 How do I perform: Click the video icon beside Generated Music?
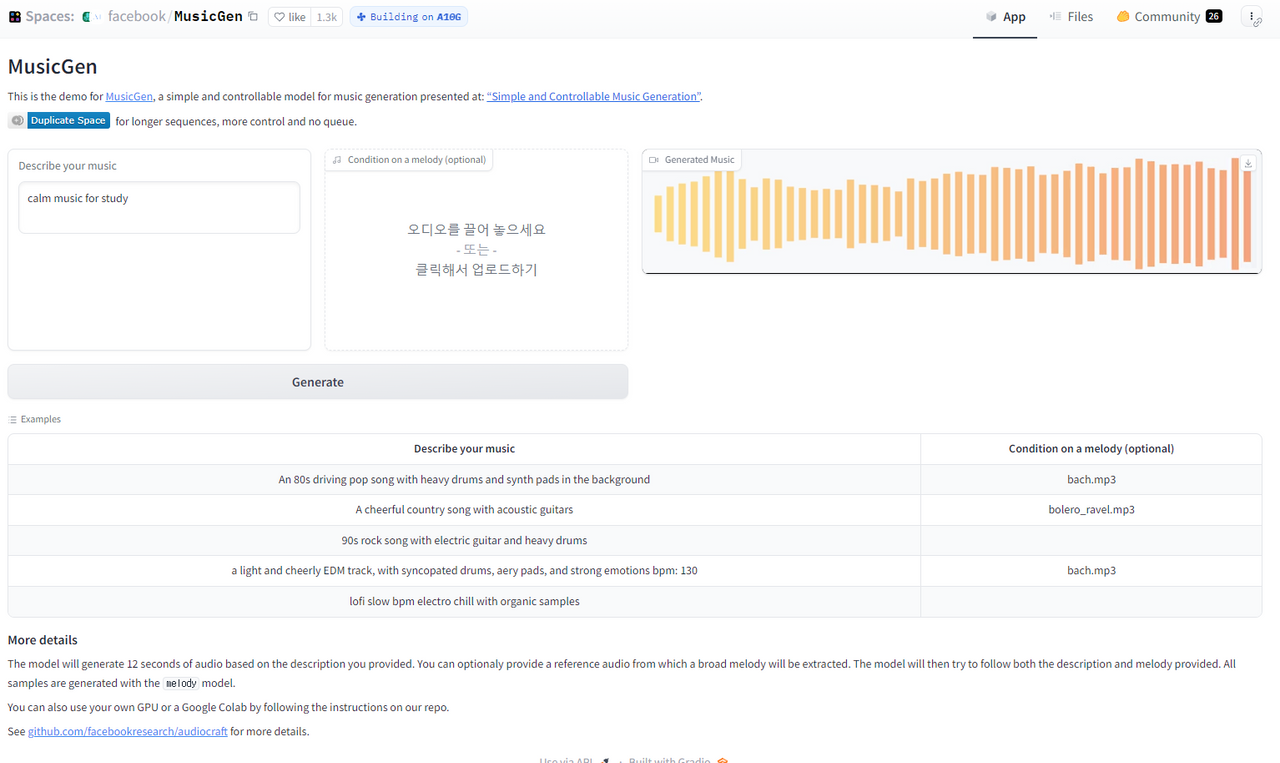(654, 160)
